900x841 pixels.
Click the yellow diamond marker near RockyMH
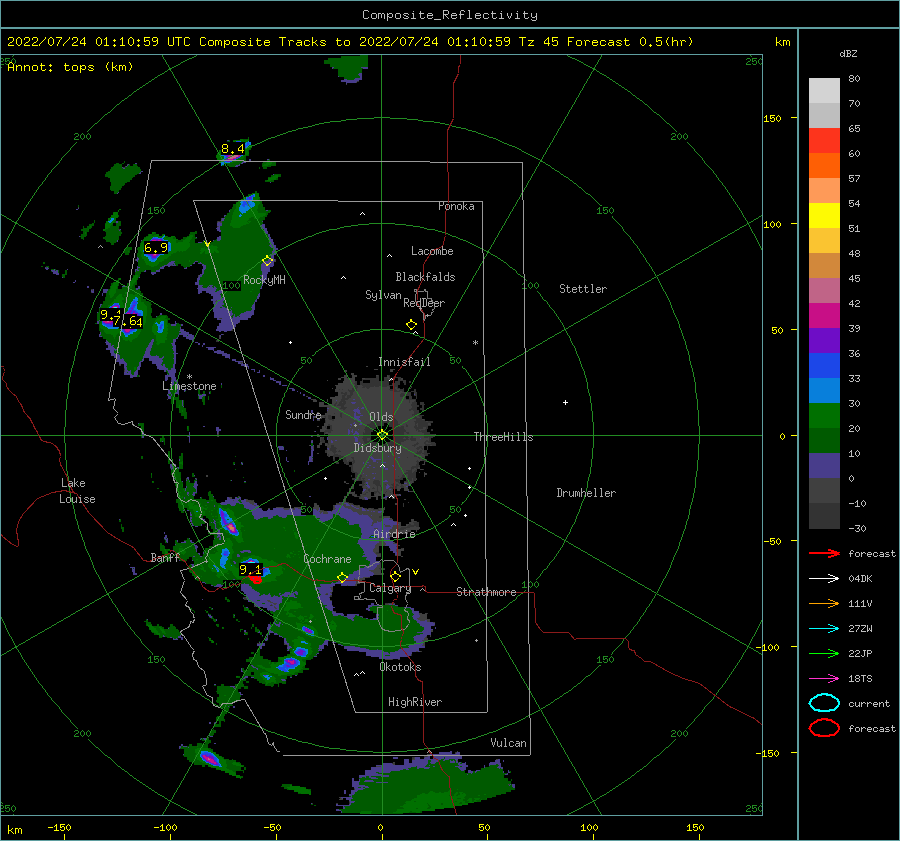[x=267, y=261]
